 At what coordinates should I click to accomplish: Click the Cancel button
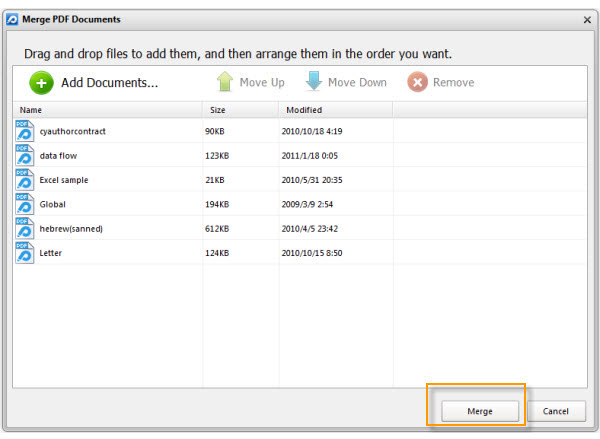(556, 411)
